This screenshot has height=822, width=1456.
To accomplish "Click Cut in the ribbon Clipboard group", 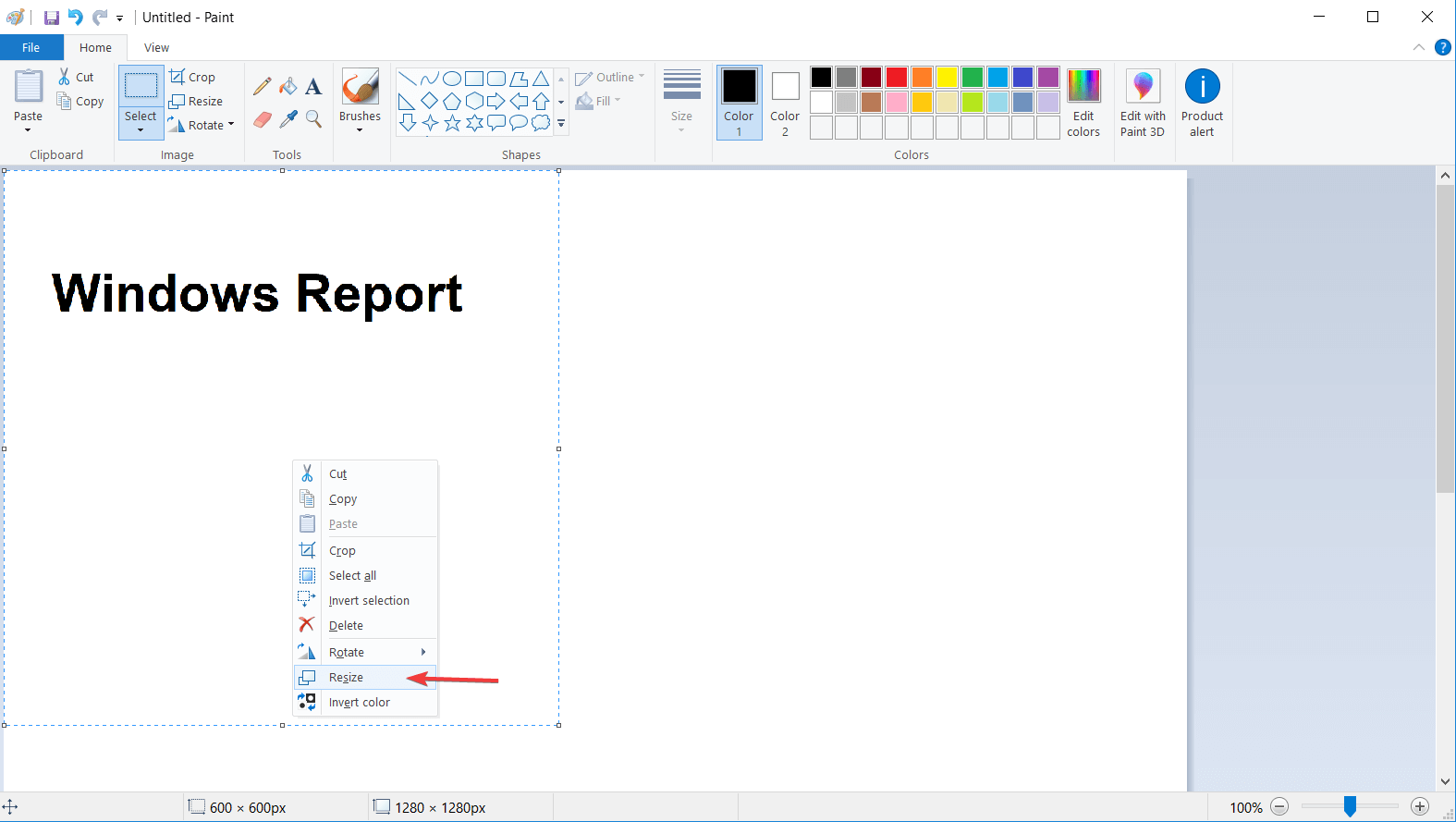I will [x=77, y=77].
